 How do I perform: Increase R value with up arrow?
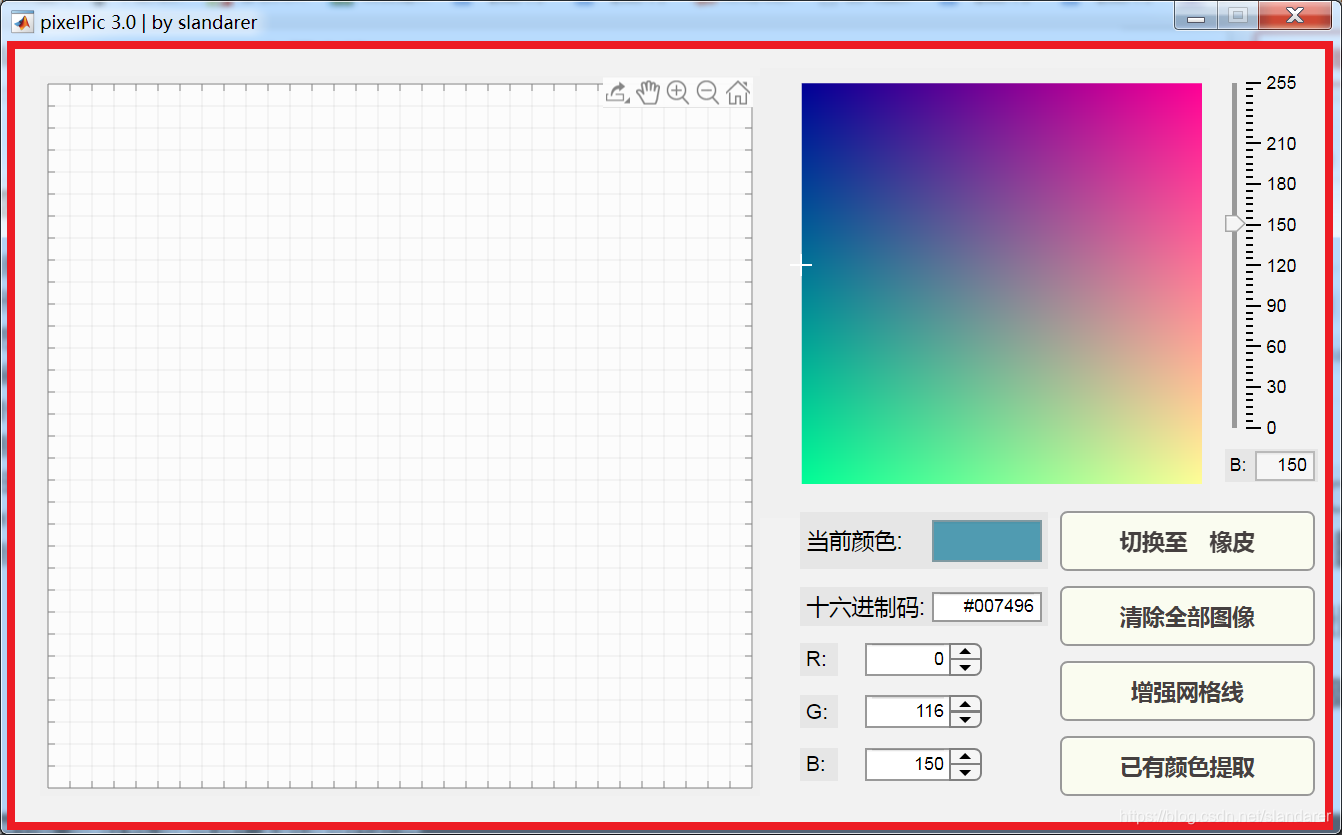click(965, 652)
